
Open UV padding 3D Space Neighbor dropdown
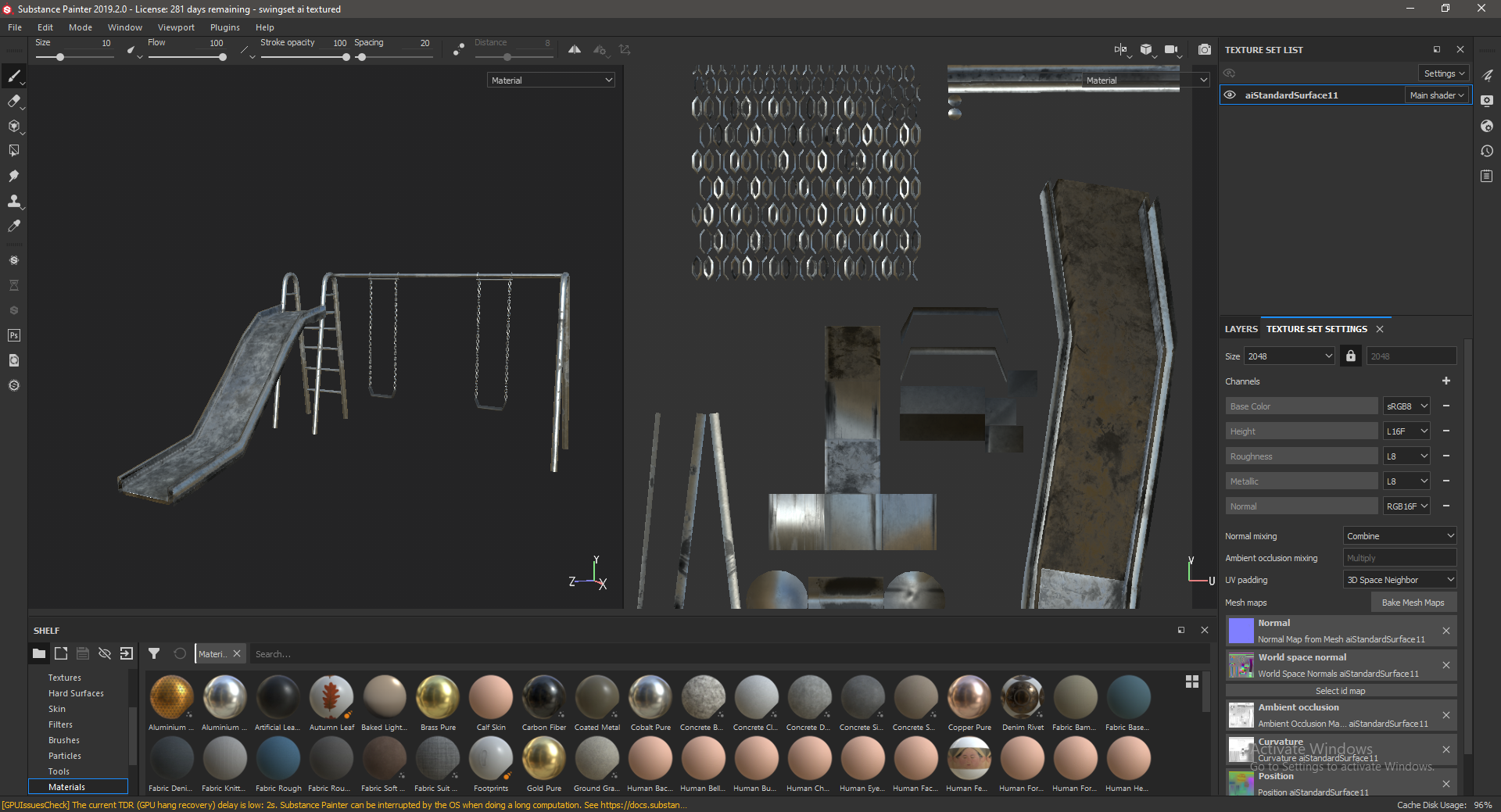tap(1400, 579)
